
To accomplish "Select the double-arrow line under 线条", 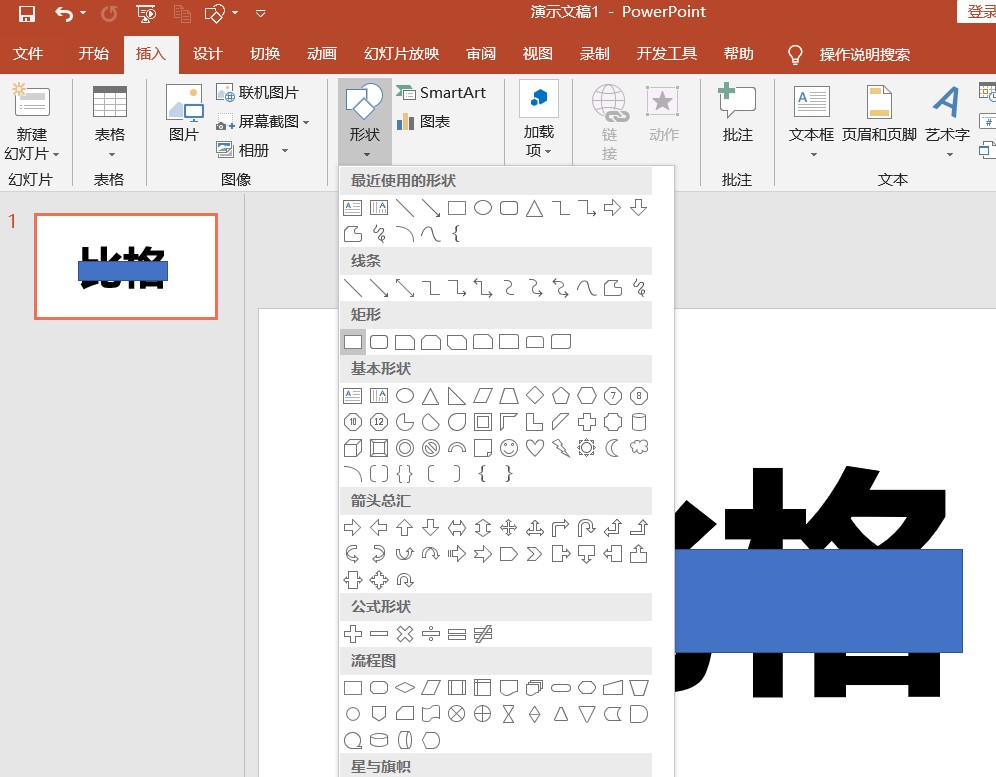I will (x=405, y=288).
